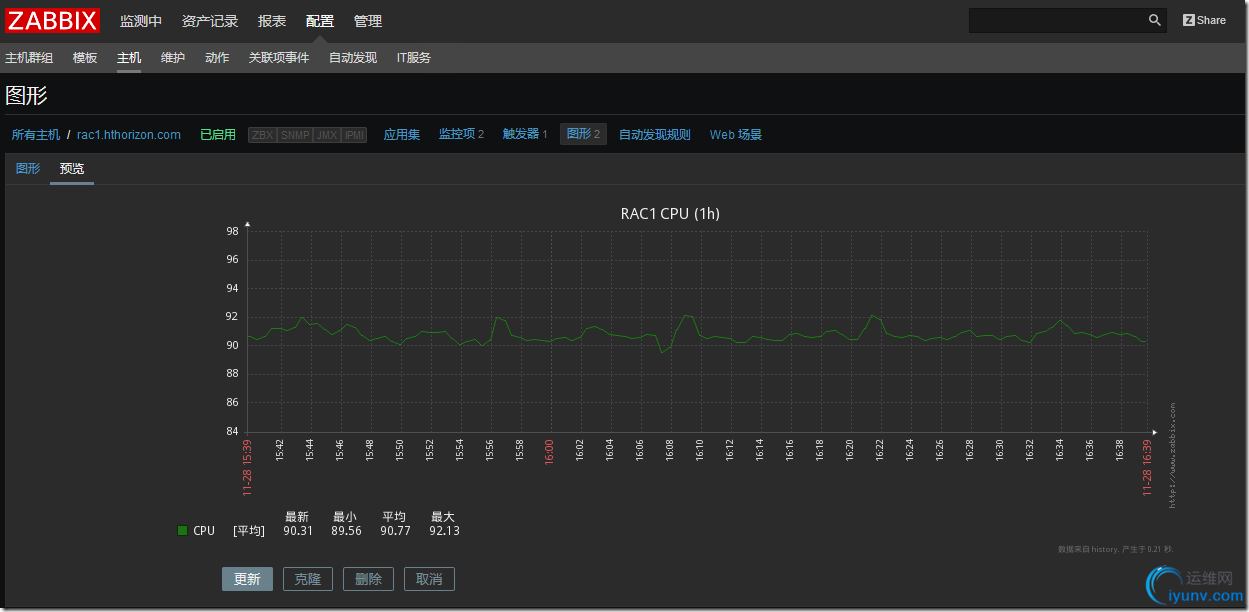Click the 所有主机 breadcrumb link
This screenshot has height=612, width=1249.
tap(36, 135)
